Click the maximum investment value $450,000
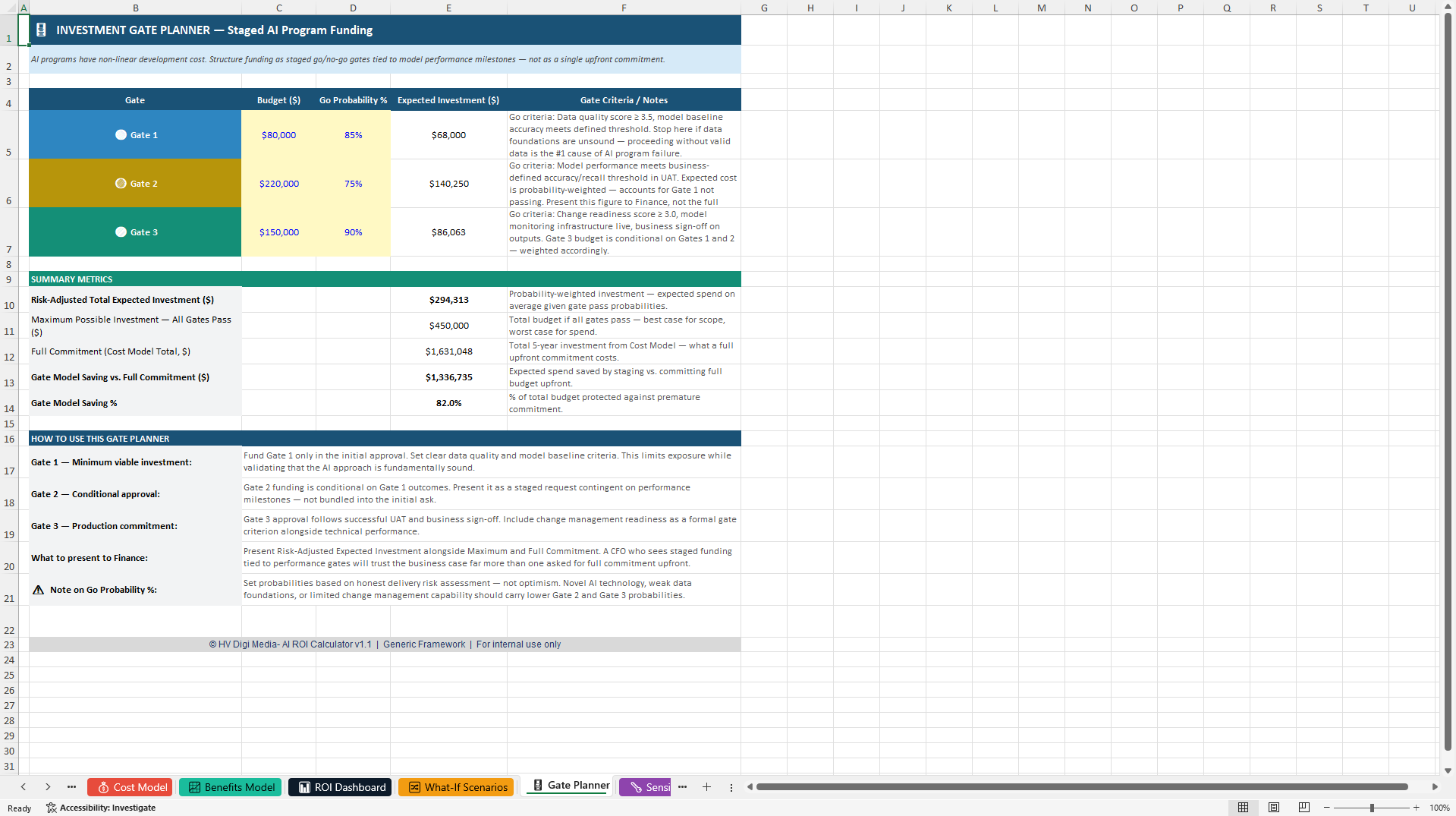Screen dimensions: 1456x816 (448, 326)
